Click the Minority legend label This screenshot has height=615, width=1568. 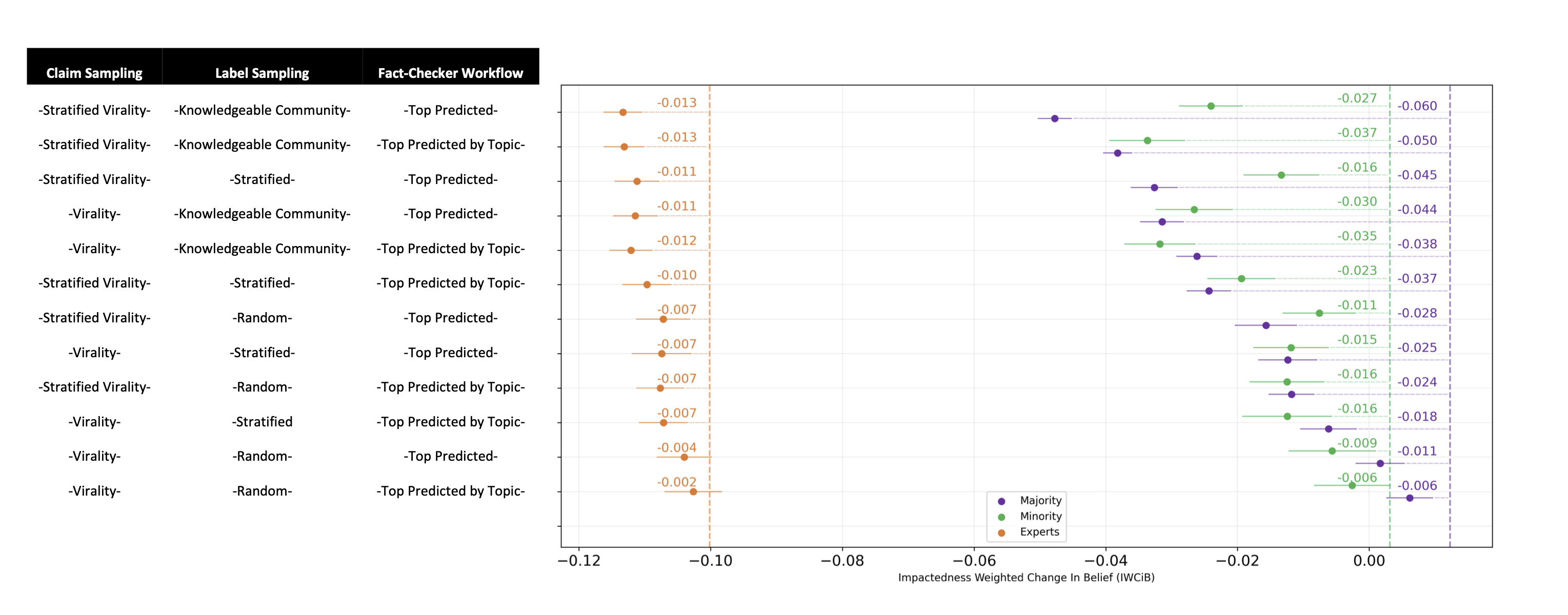coord(1040,517)
